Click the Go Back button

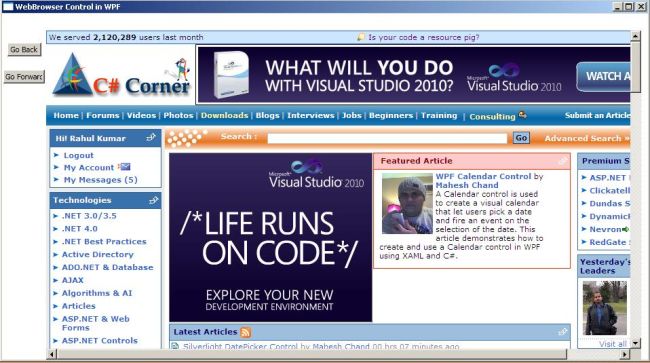pyautogui.click(x=24, y=50)
